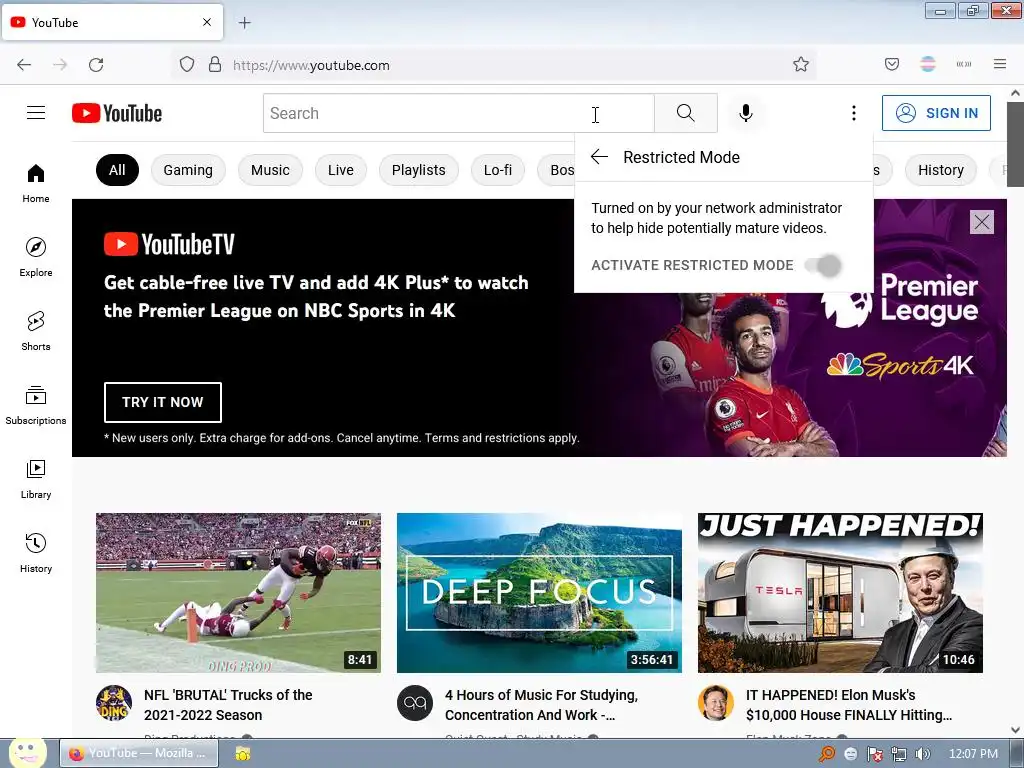Select the Lo-fi filter chip
This screenshot has height=768, width=1024.
click(x=498, y=170)
